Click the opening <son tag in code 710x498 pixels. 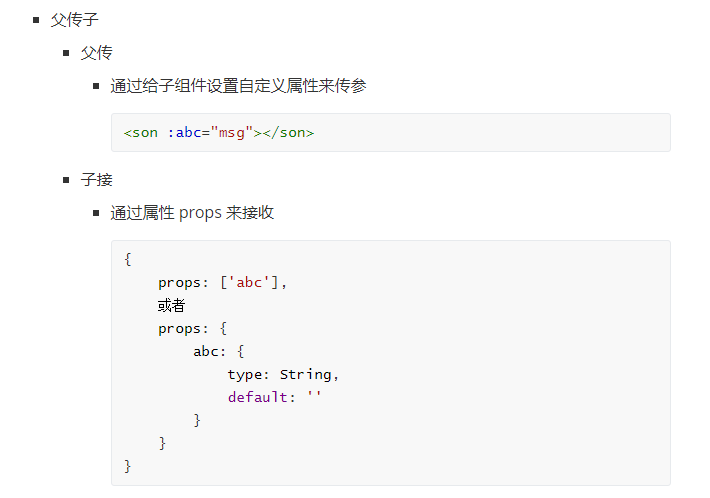coord(141,133)
